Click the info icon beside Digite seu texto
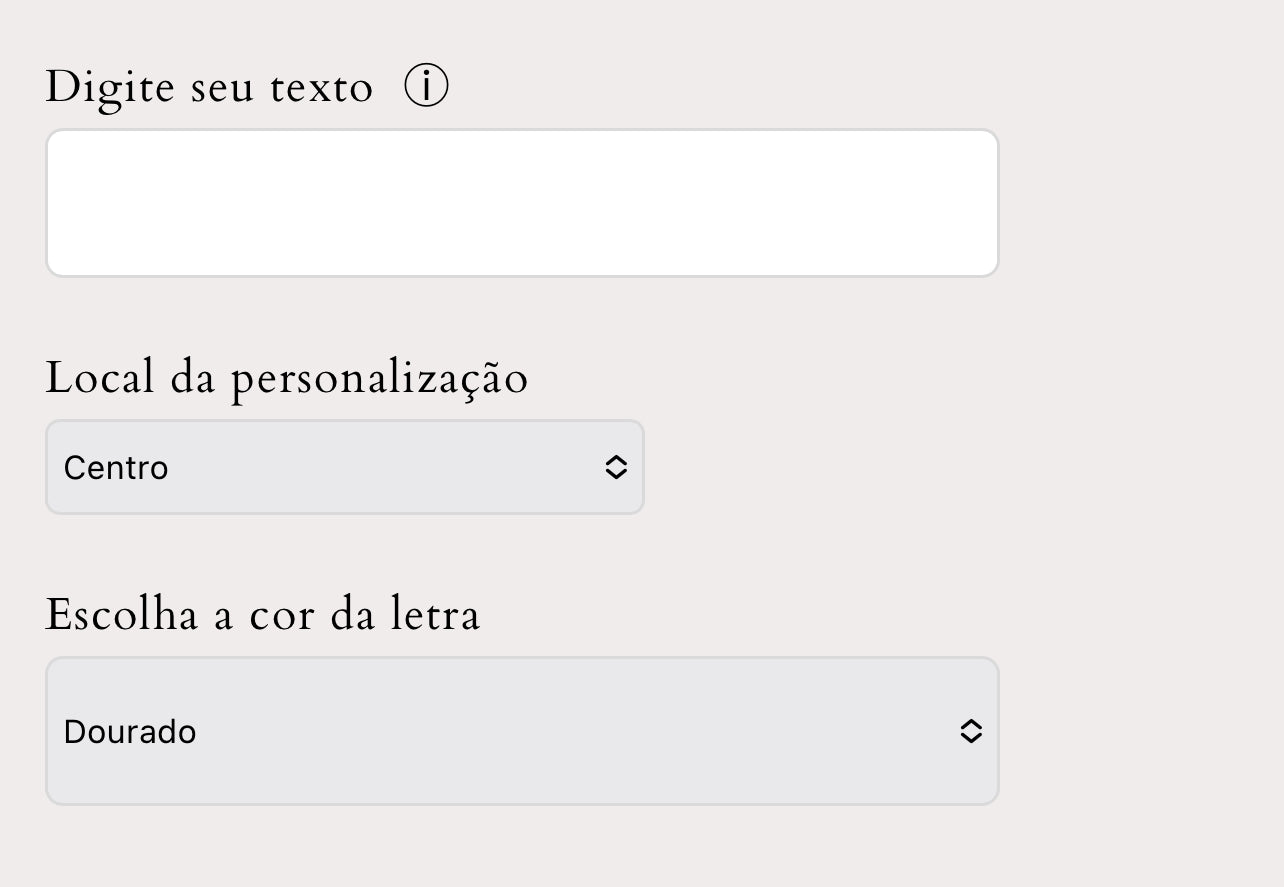This screenshot has height=887, width=1284. click(x=427, y=87)
